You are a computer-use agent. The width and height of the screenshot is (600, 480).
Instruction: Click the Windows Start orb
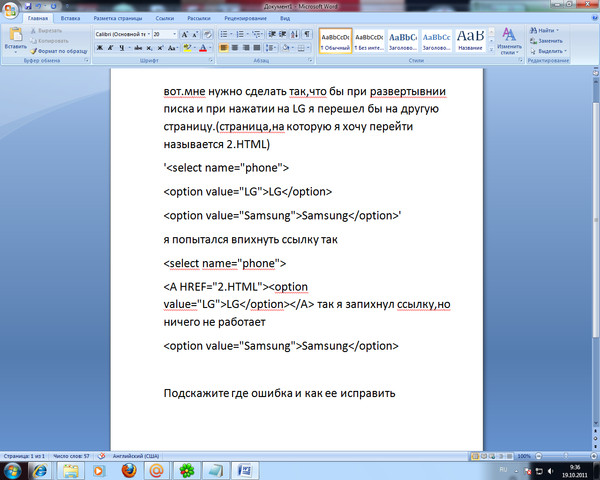click(x=12, y=470)
